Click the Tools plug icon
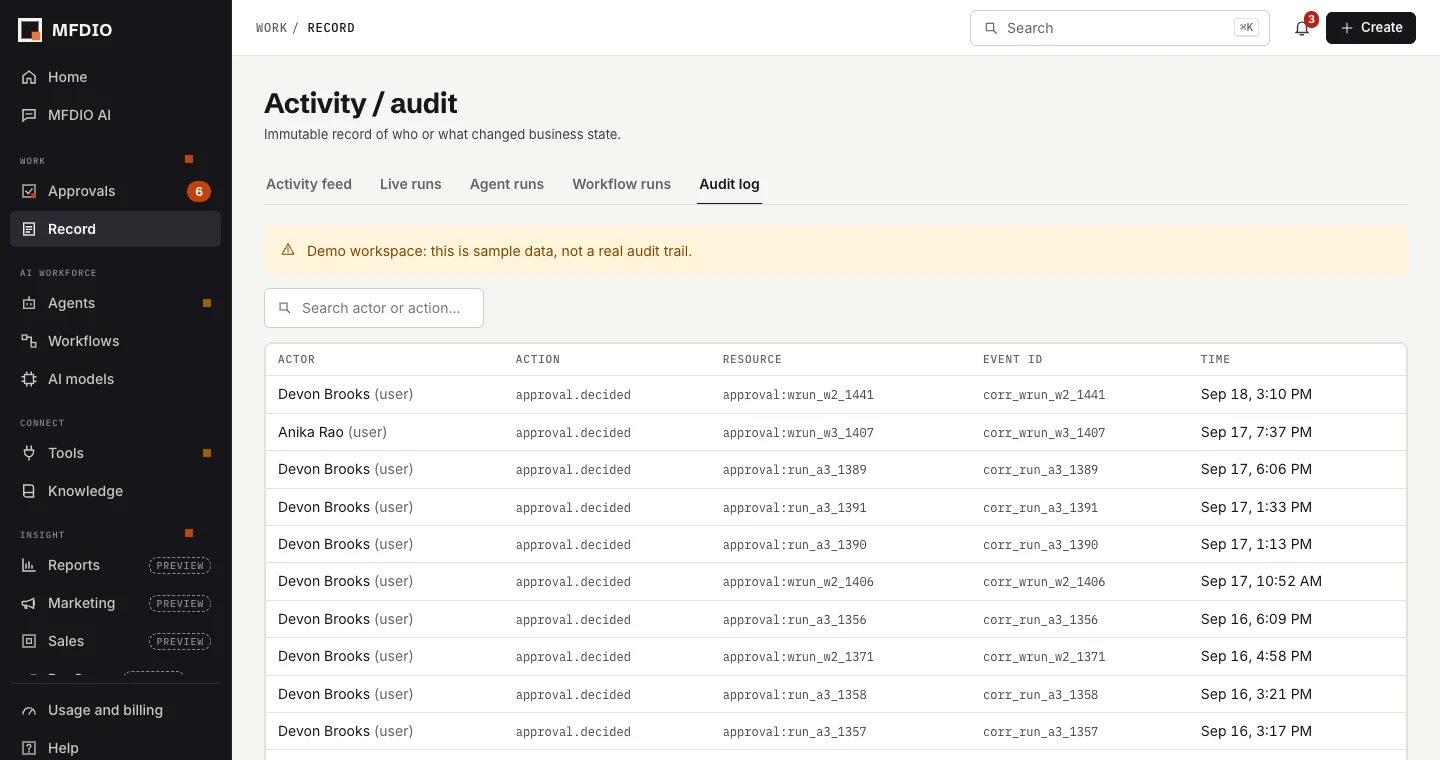Screen dimensions: 1440x760 coord(29,453)
